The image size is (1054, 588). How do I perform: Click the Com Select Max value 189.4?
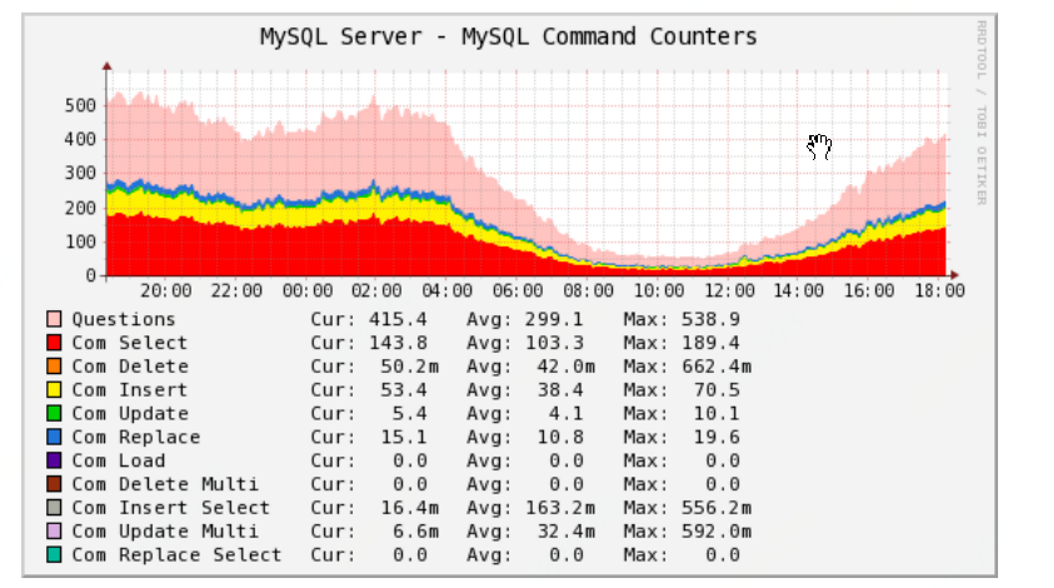coord(711,343)
